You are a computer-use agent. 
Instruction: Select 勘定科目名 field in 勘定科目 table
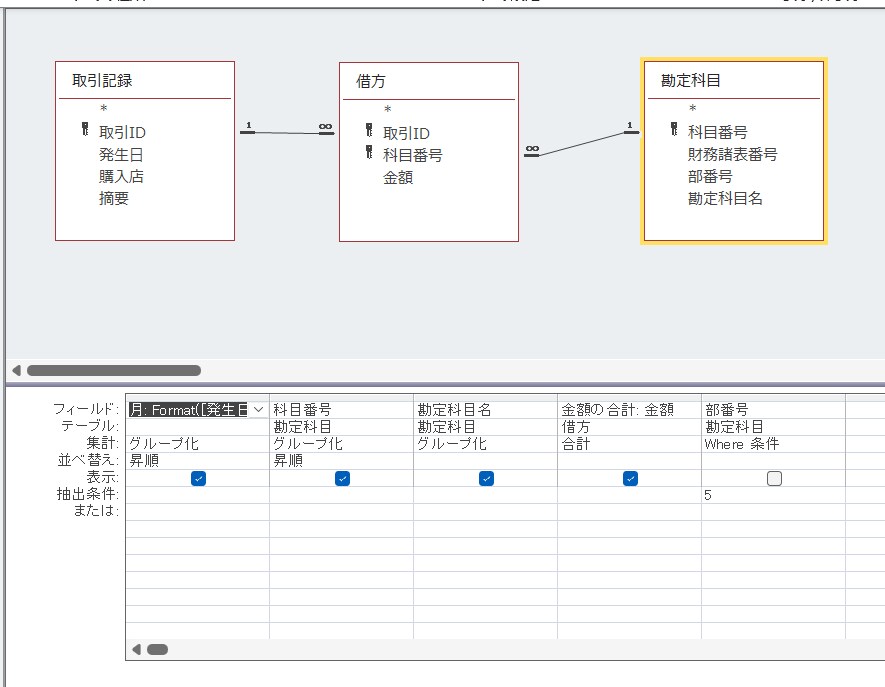pyautogui.click(x=725, y=198)
